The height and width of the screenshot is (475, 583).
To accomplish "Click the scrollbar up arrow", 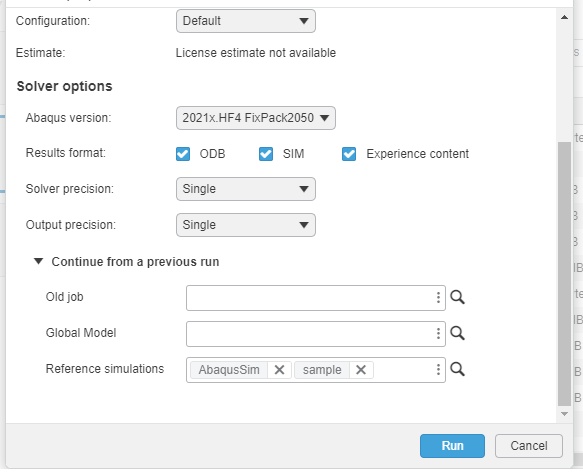I will click(564, 17).
